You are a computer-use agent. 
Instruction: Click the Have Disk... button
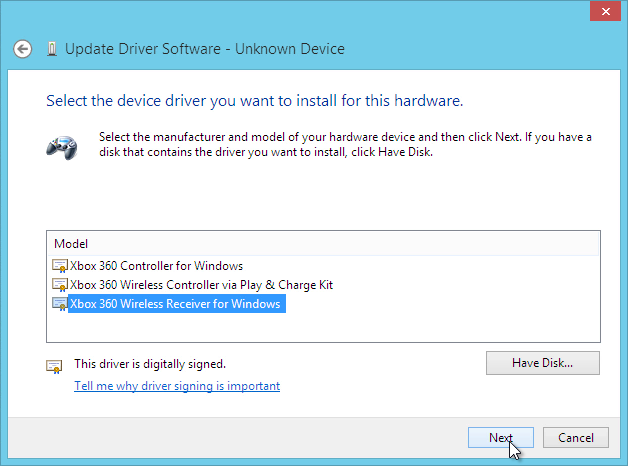[x=543, y=363]
